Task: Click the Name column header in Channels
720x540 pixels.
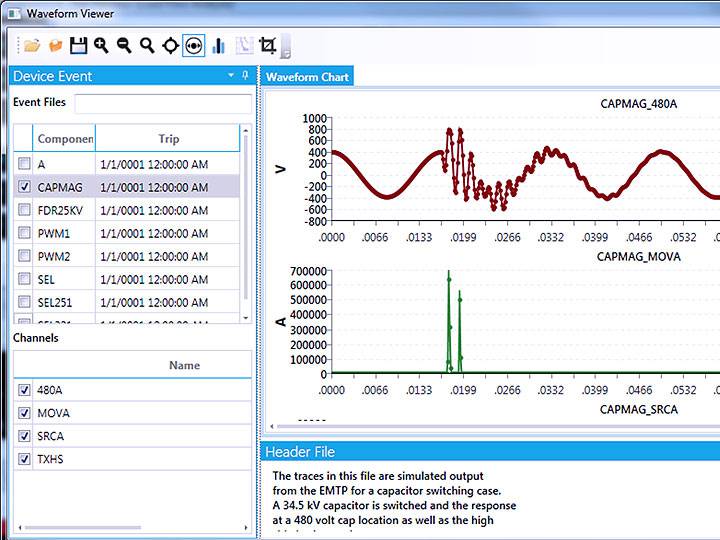Action: (184, 365)
